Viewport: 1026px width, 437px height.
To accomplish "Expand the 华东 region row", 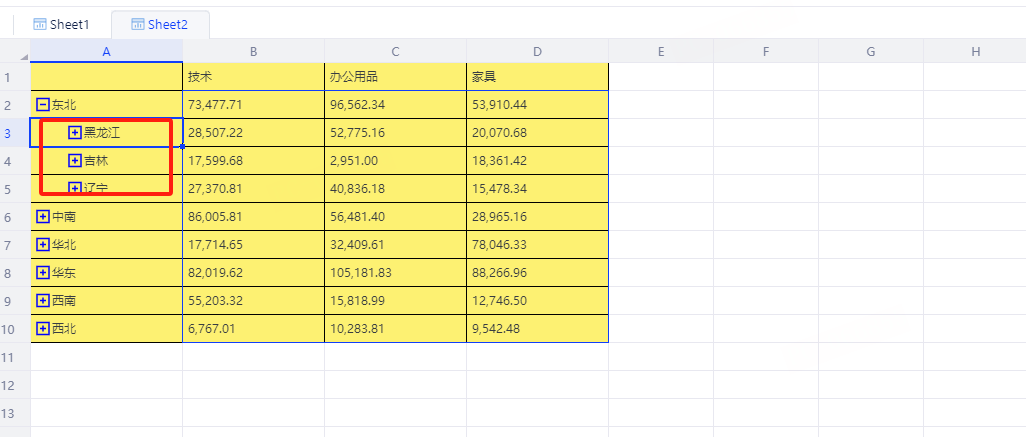I will tap(42, 272).
